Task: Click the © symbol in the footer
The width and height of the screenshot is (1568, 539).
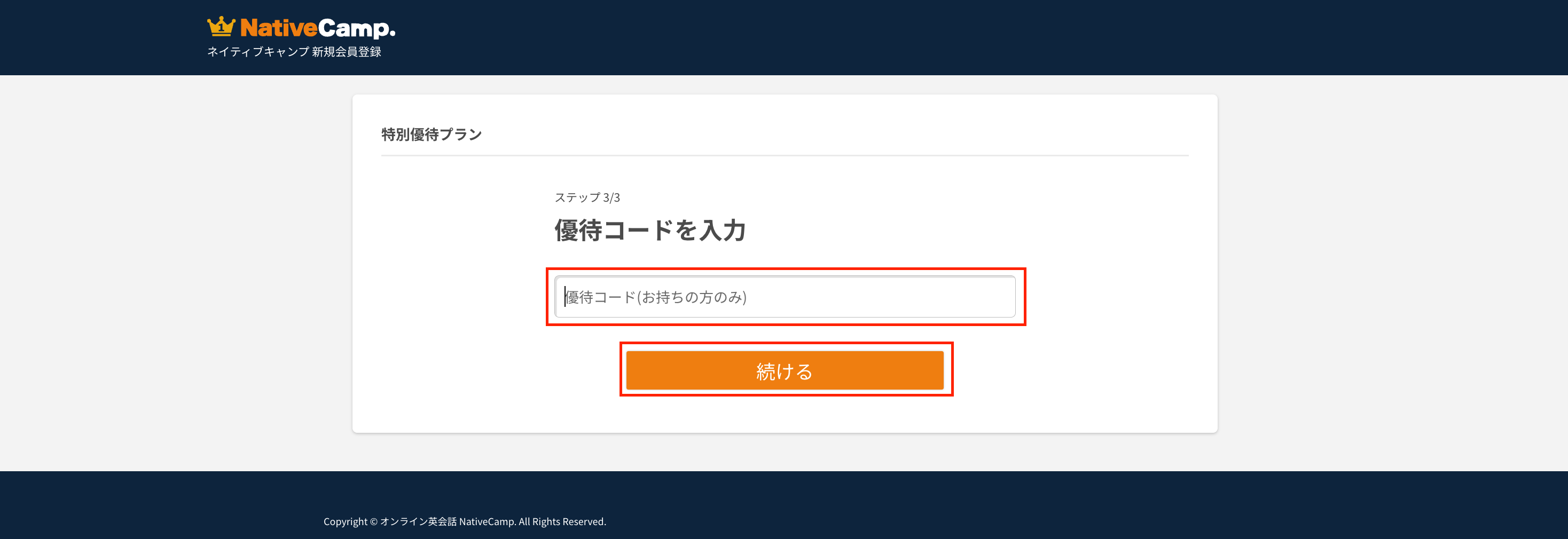Action: [374, 521]
